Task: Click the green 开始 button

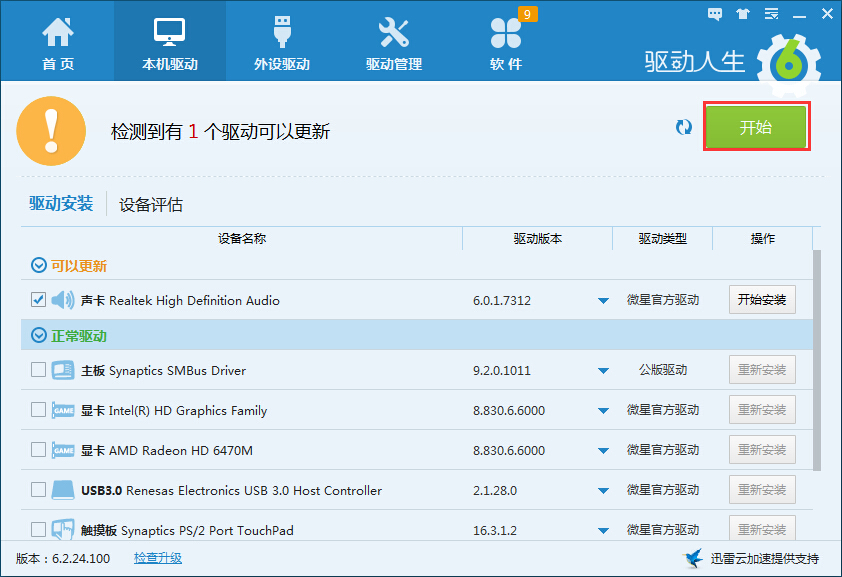Action: 756,127
